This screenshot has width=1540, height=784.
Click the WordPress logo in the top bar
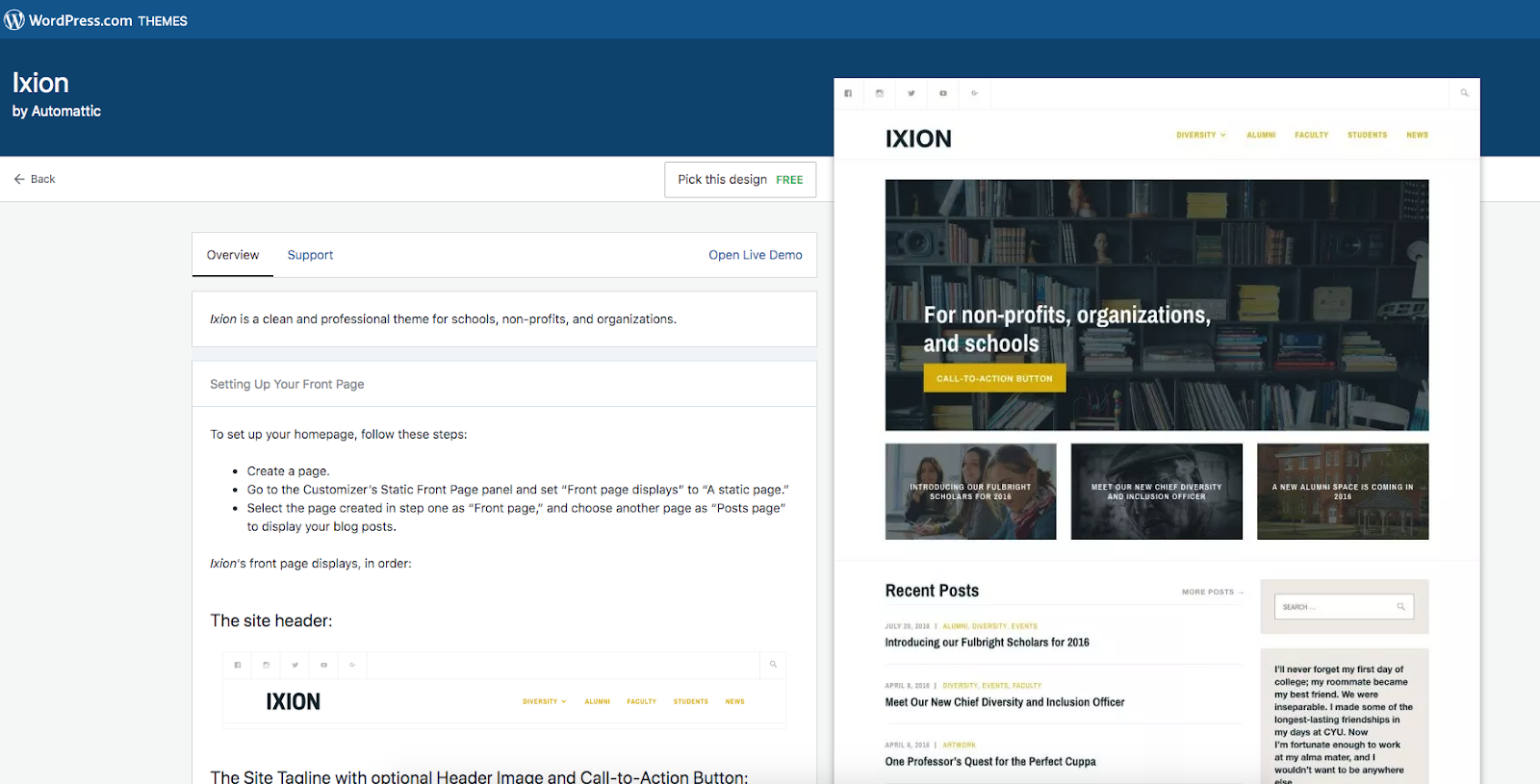point(14,20)
